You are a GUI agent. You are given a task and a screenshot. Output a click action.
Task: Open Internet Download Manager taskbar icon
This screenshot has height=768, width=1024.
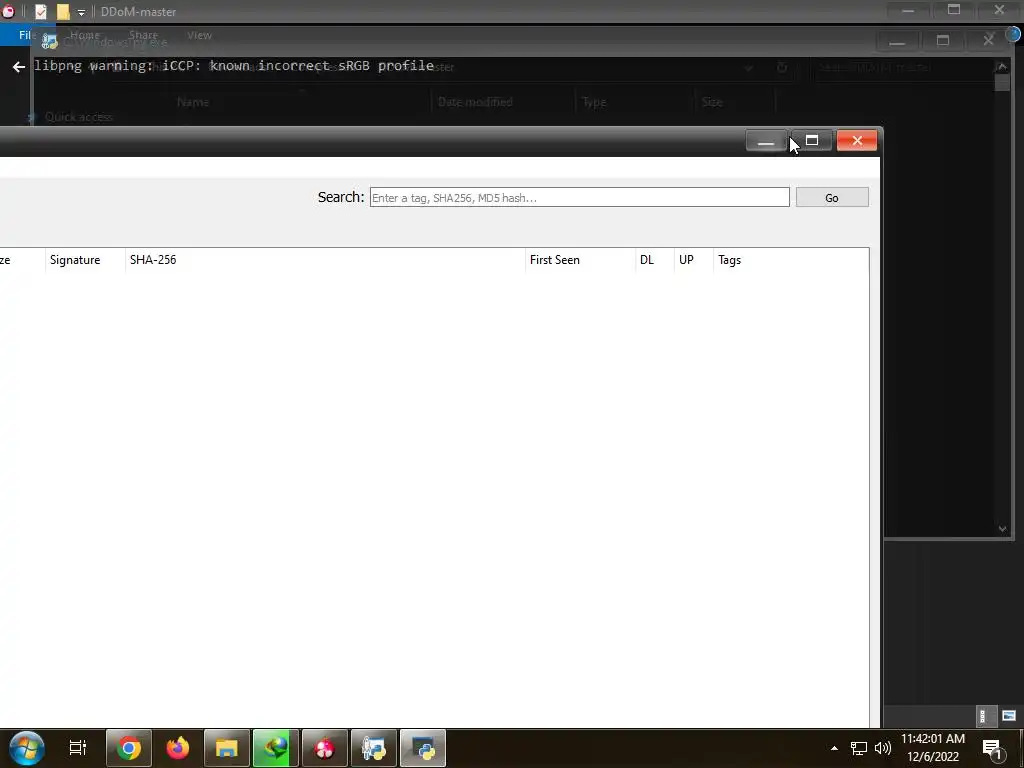coord(276,748)
